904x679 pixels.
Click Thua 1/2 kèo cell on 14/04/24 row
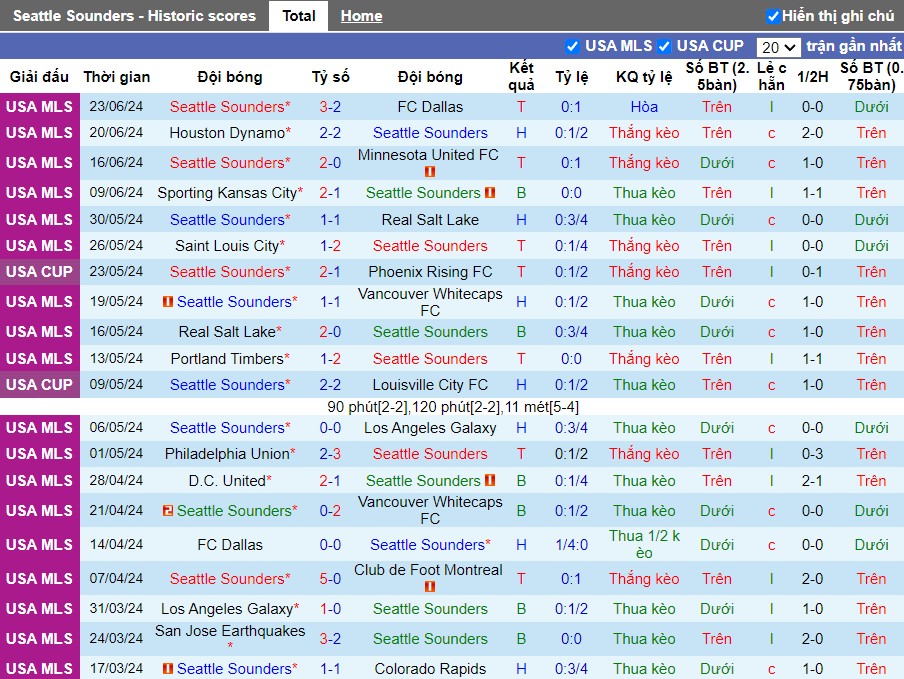[644, 544]
